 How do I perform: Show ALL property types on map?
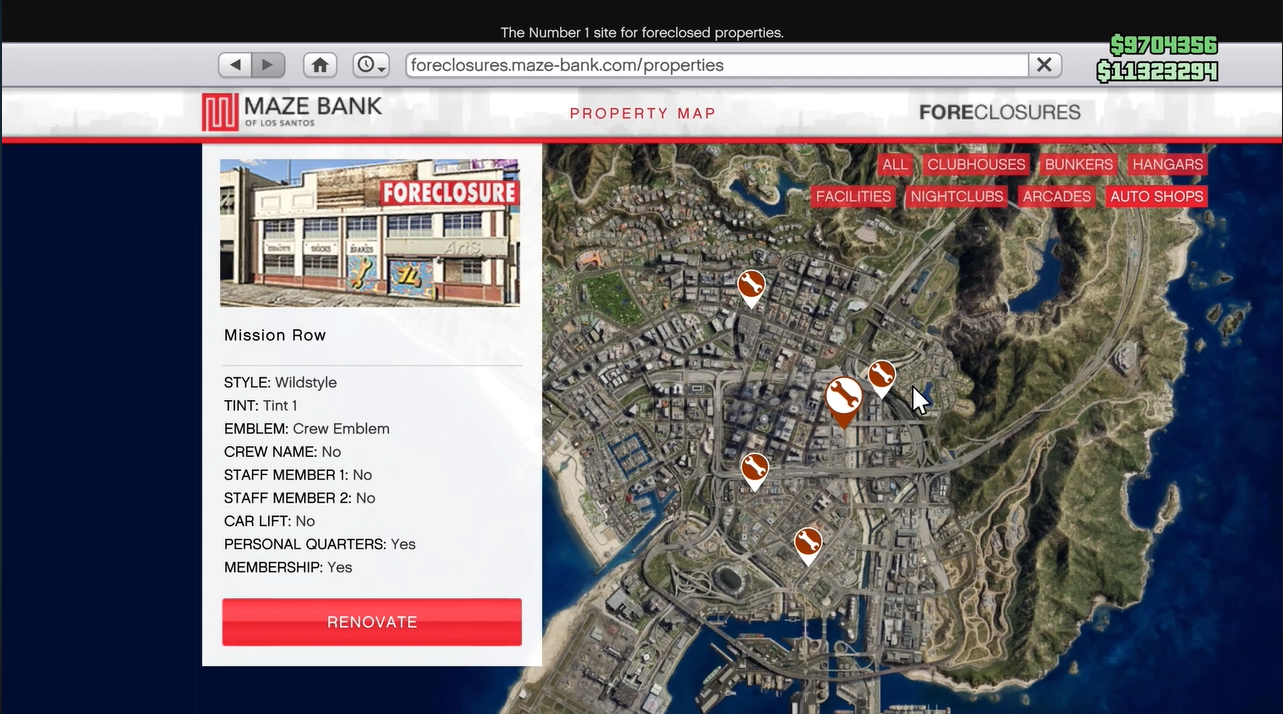pyautogui.click(x=895, y=165)
